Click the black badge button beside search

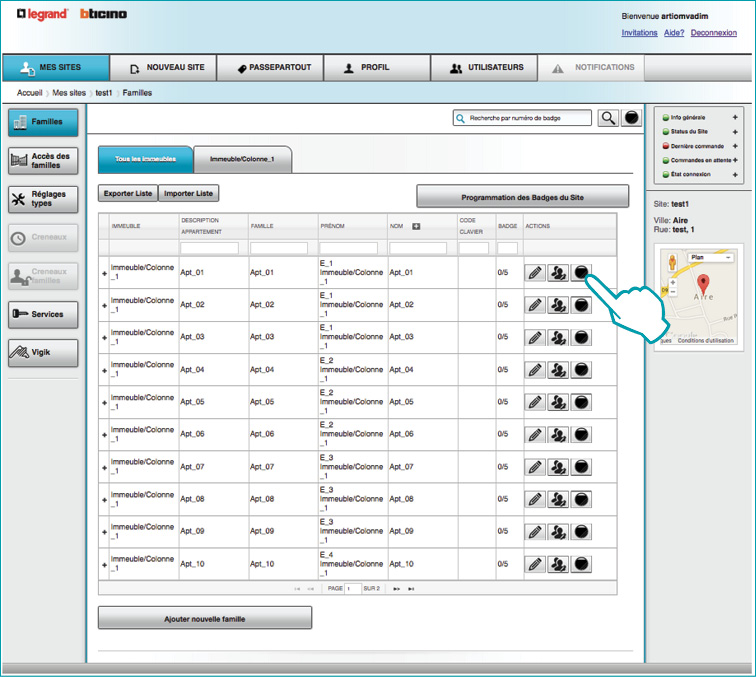(632, 118)
